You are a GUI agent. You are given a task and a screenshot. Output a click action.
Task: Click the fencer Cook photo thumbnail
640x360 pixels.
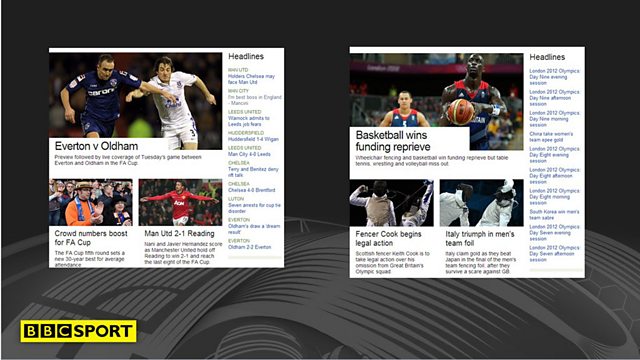(x=391, y=203)
